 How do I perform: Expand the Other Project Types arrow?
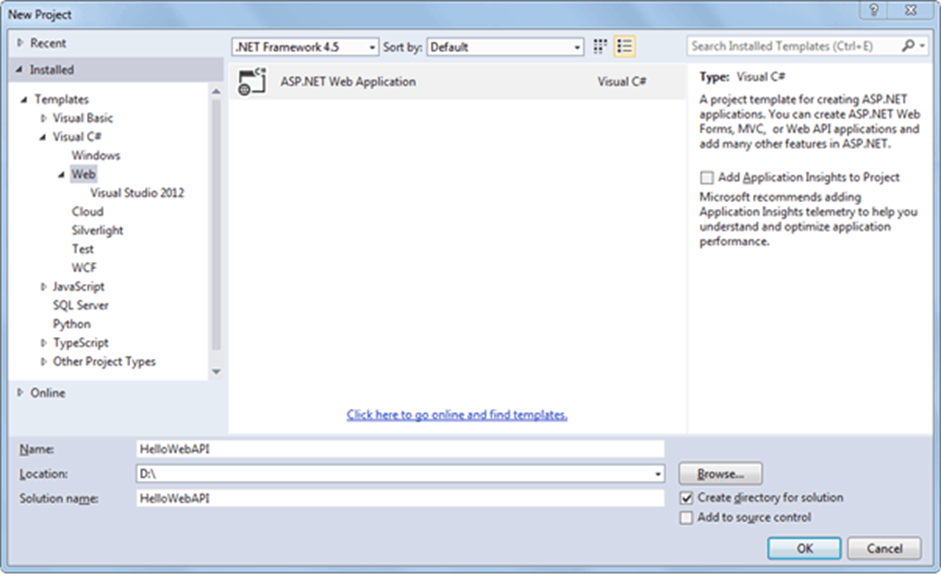[43, 362]
